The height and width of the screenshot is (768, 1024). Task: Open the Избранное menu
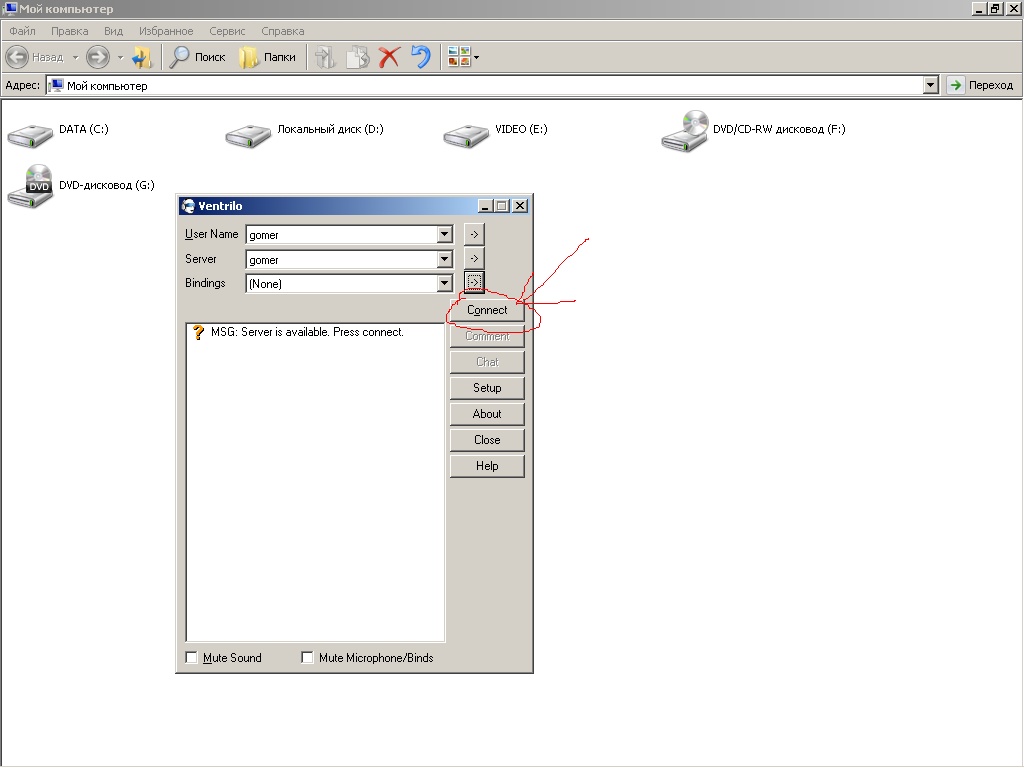(166, 31)
